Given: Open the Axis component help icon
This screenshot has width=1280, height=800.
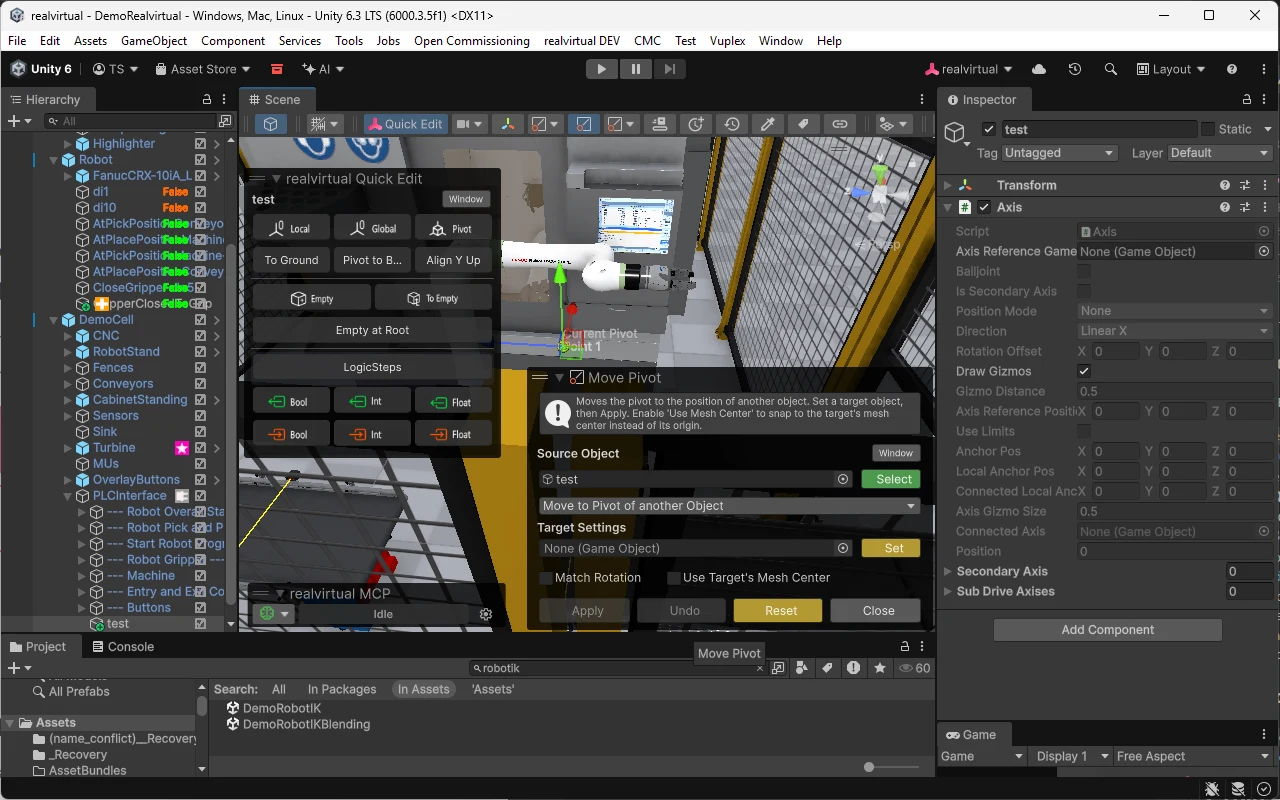Looking at the screenshot, I should coord(1225,207).
